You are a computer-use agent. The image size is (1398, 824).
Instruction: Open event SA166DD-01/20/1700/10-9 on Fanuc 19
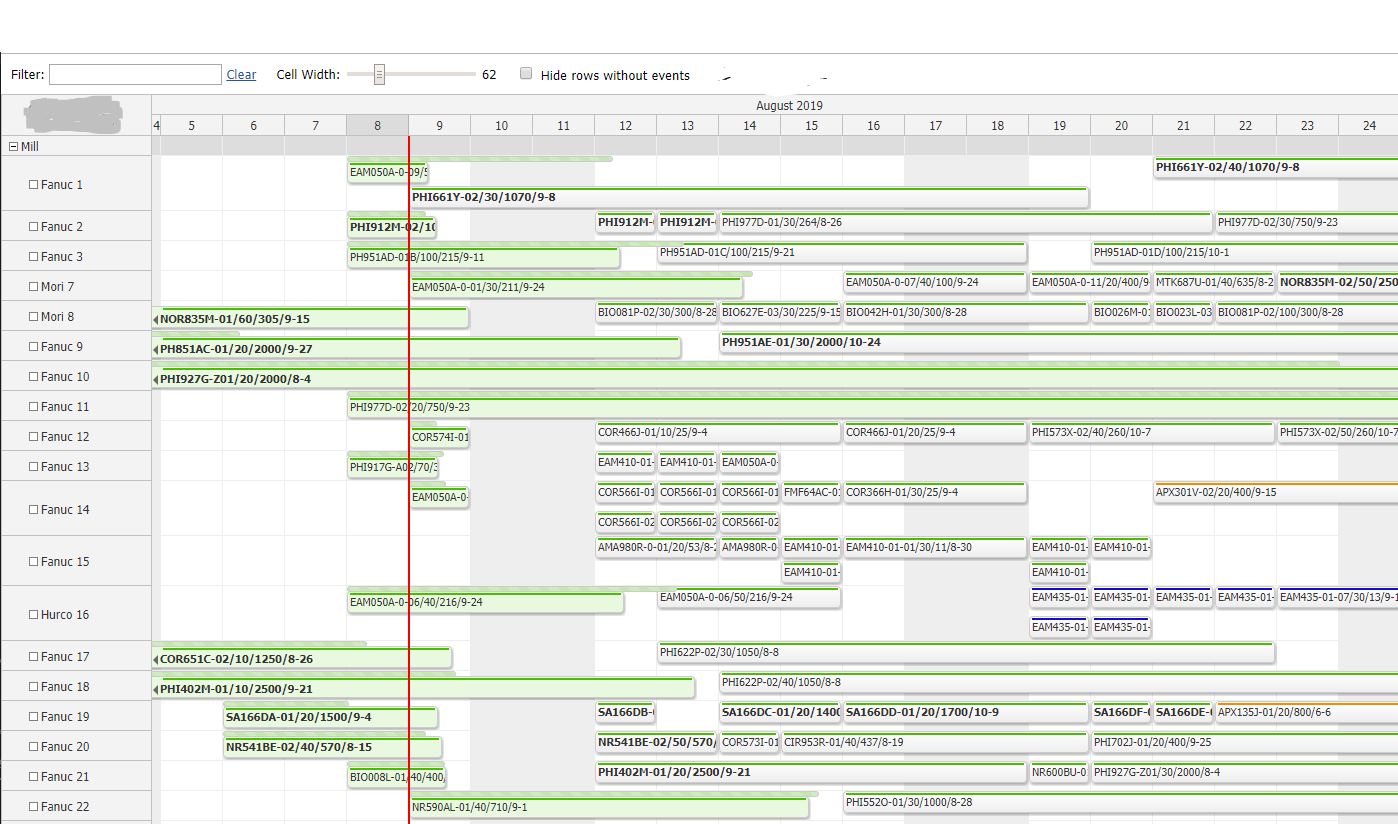click(966, 713)
